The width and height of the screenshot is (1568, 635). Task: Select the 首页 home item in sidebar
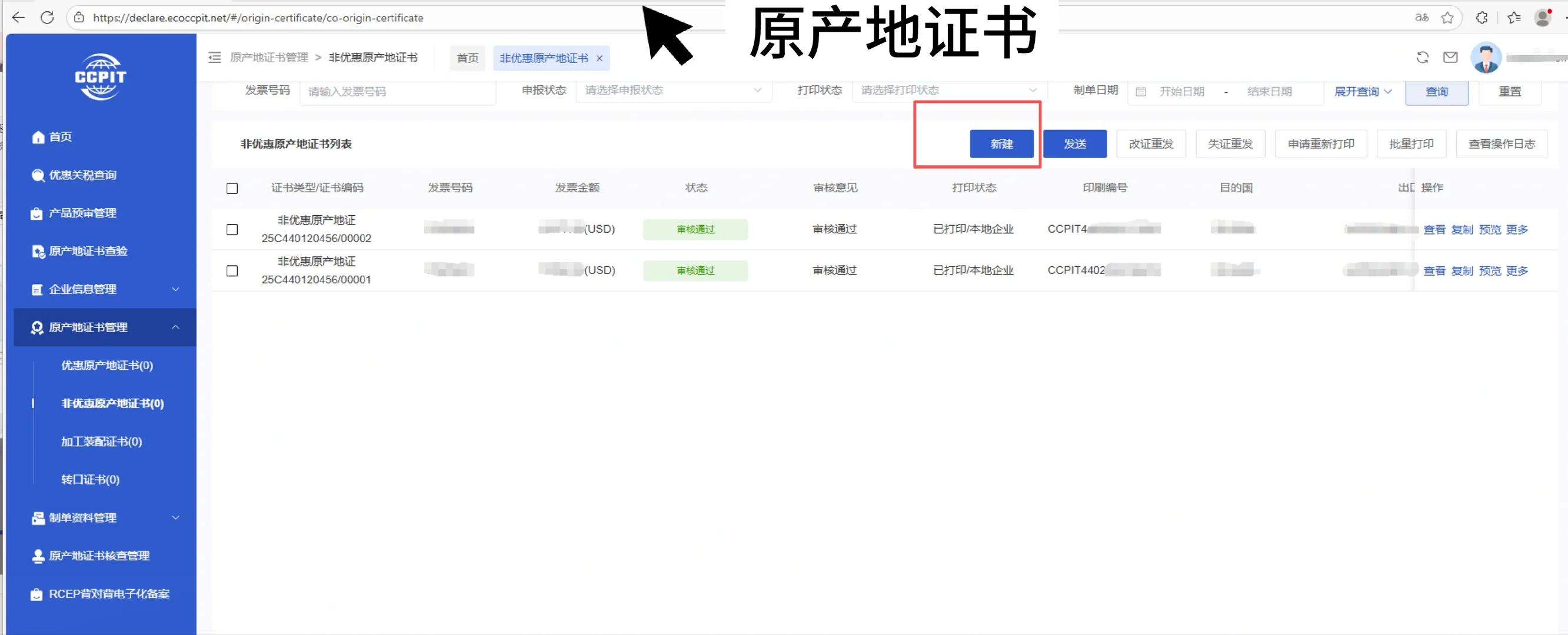pyautogui.click(x=59, y=137)
